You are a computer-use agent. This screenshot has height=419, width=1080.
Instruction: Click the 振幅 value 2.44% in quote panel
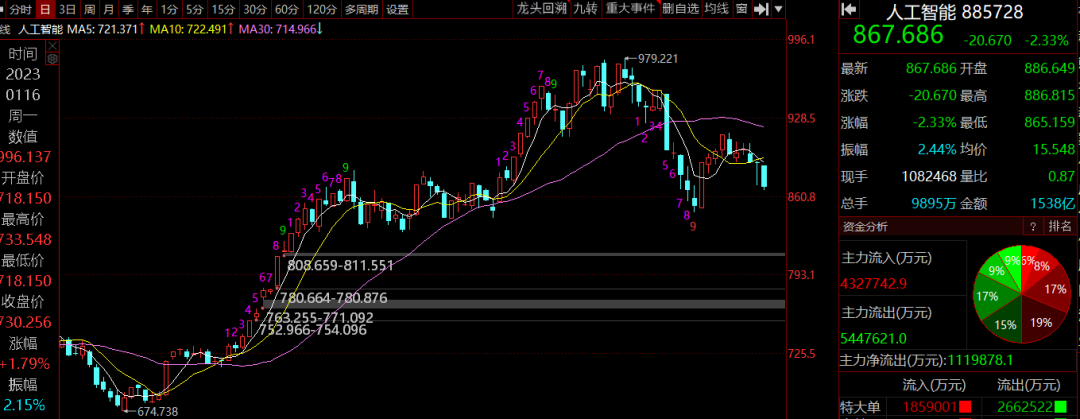pos(937,150)
